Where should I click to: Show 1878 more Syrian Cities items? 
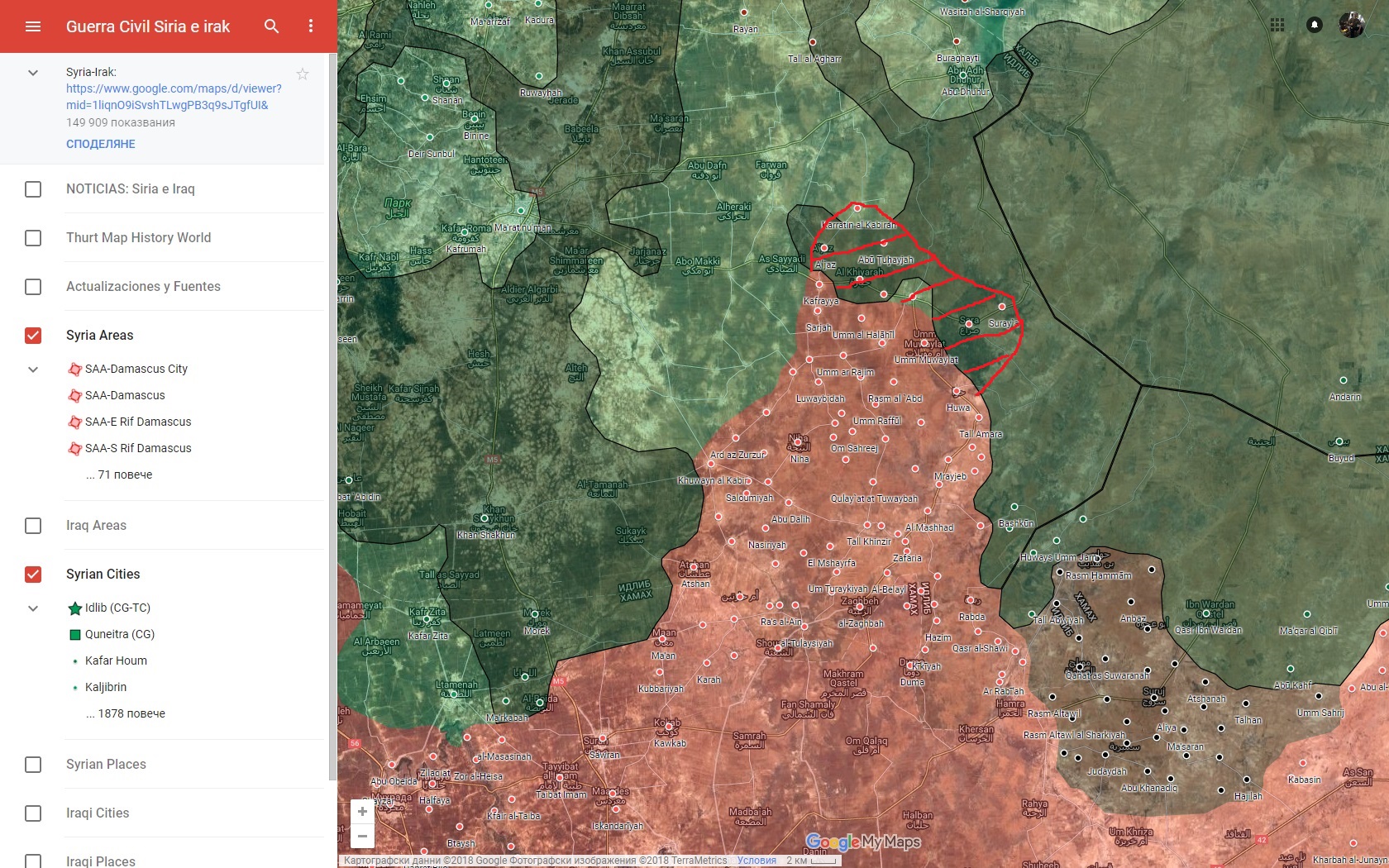tap(126, 713)
